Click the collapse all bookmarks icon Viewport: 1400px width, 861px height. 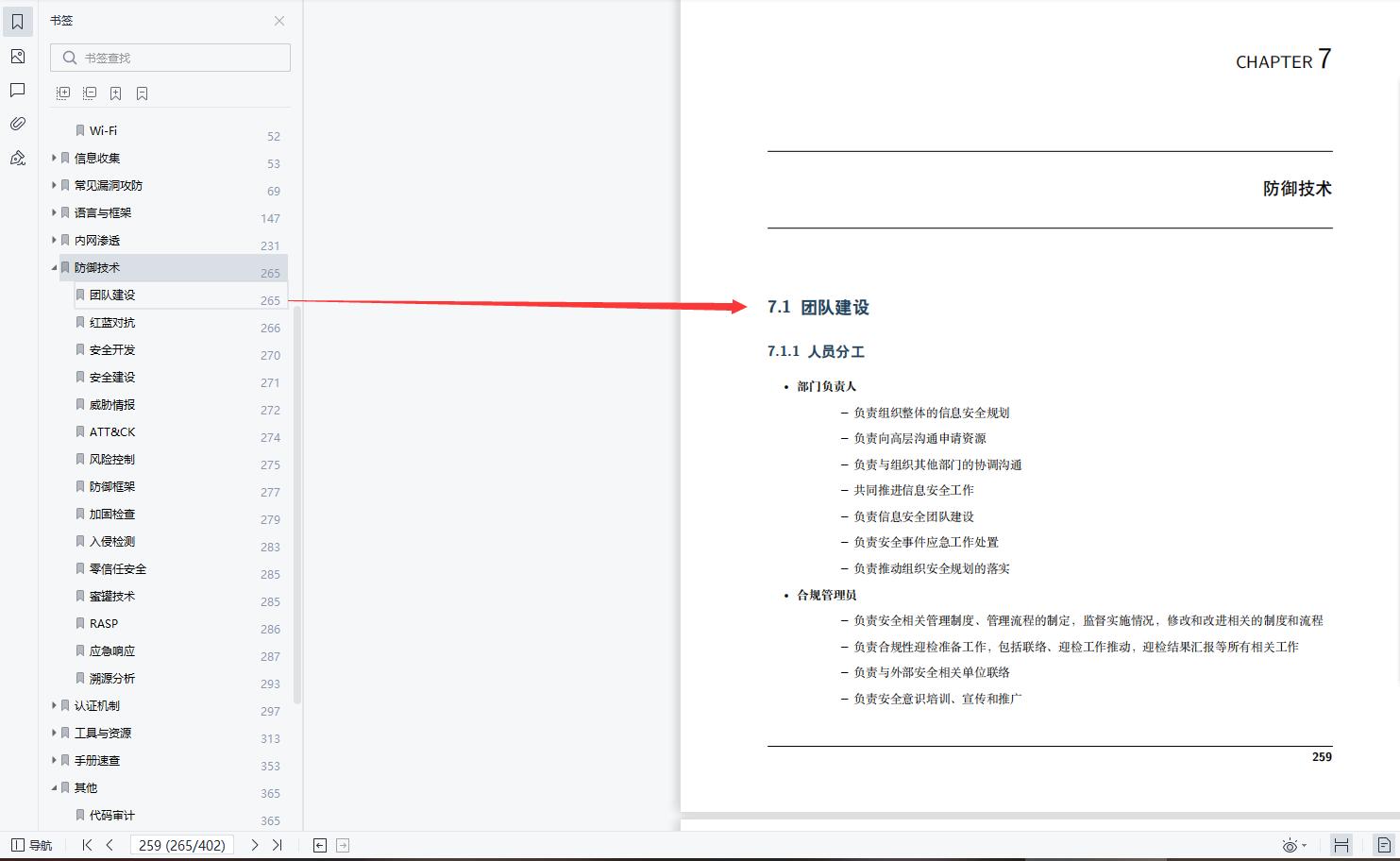pos(90,93)
